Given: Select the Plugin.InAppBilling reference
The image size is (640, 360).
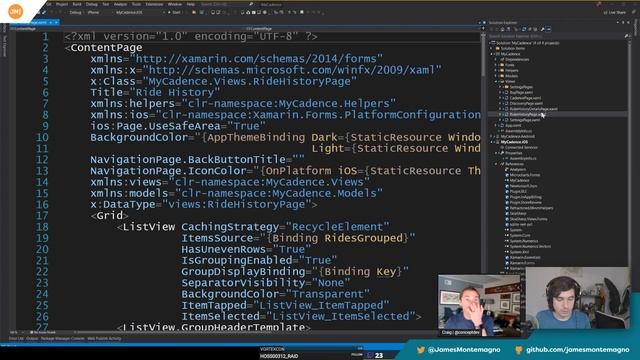Looking at the screenshot, I should 525,197.
